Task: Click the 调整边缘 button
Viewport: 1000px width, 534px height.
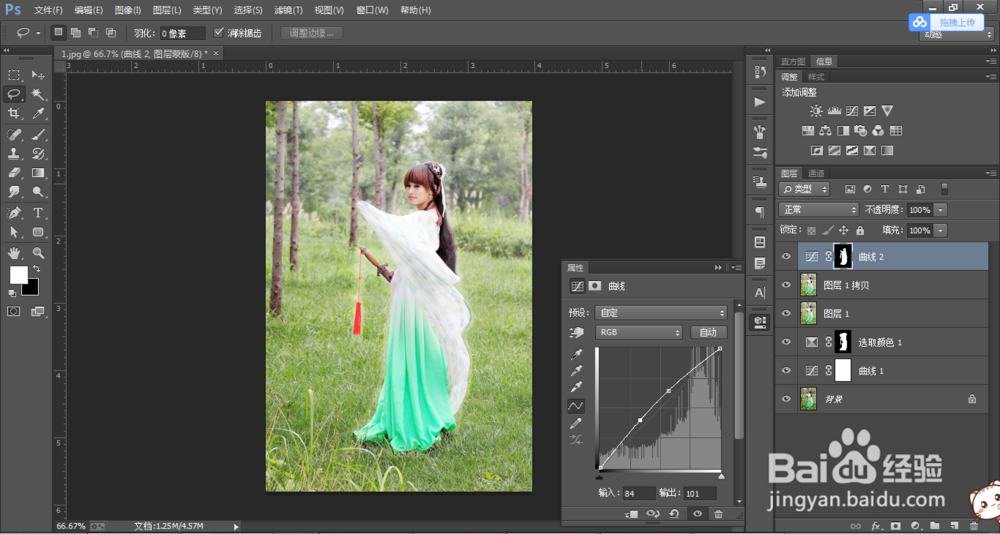Action: (312, 33)
